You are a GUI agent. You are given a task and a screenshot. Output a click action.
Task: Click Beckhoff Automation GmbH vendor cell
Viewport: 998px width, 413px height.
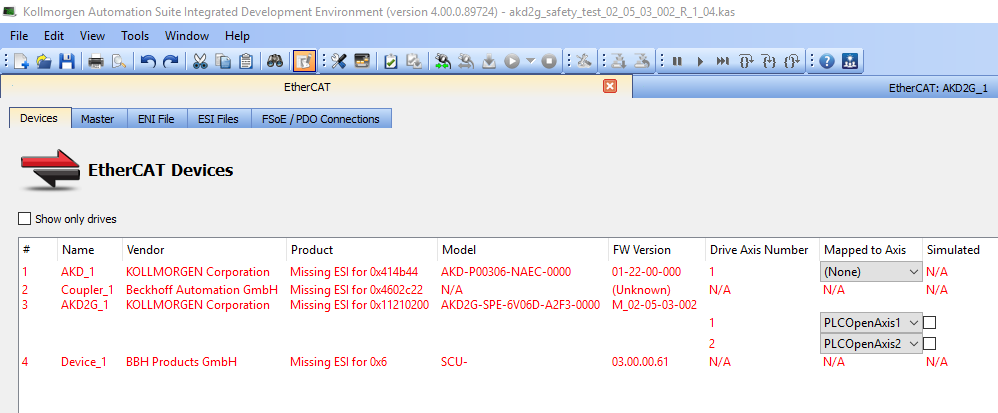pos(202,290)
